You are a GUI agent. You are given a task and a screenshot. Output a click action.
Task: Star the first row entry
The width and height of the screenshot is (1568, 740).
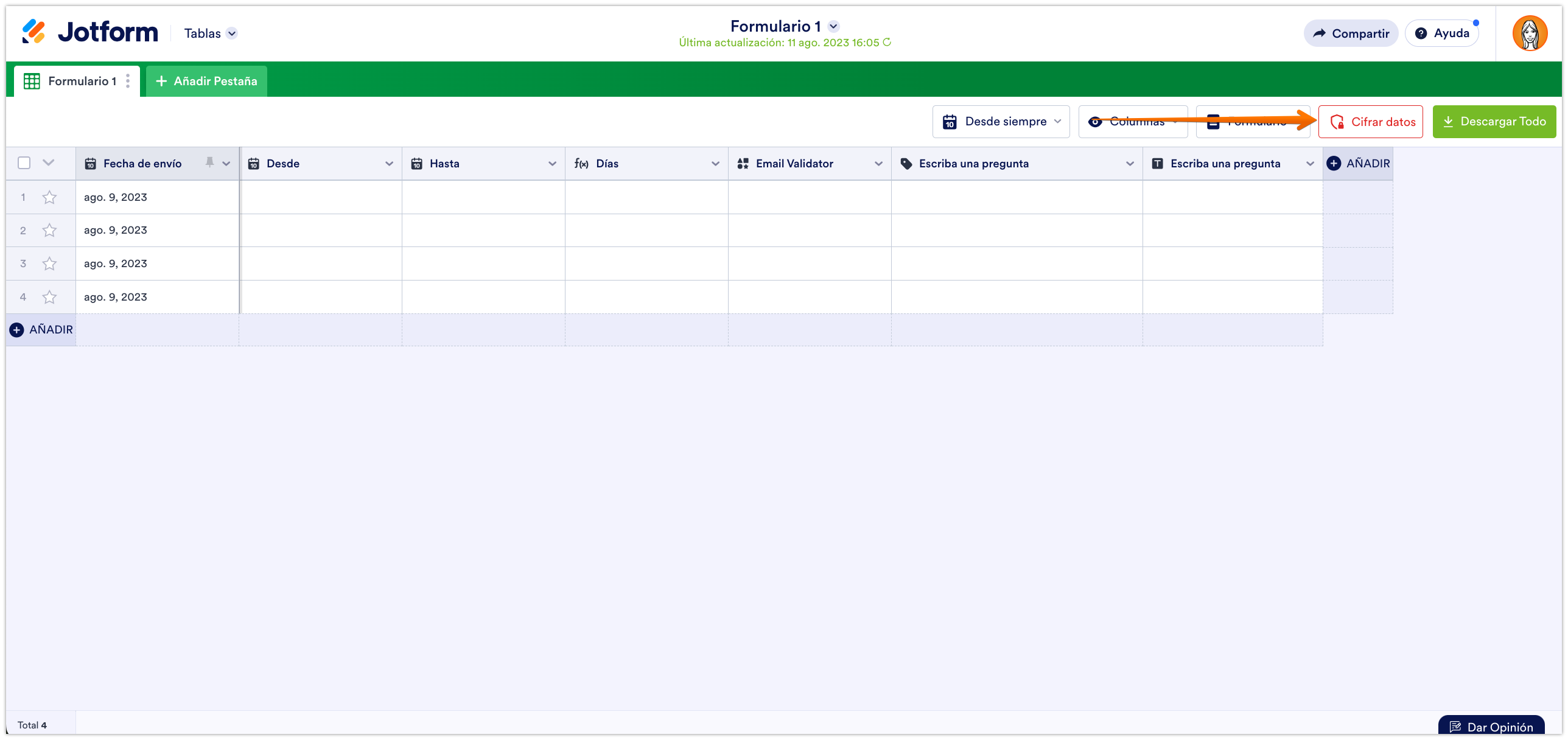pyautogui.click(x=49, y=197)
